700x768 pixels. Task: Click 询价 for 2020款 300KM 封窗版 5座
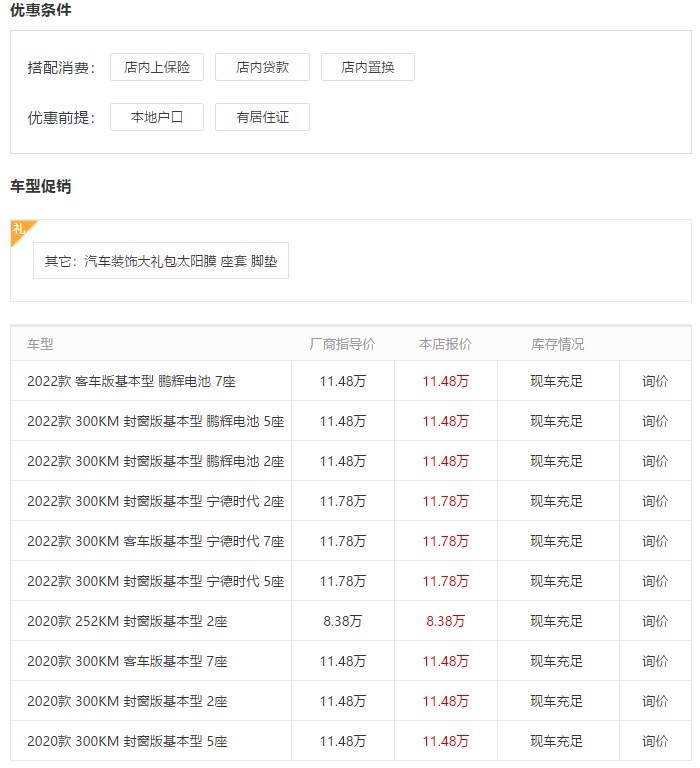(x=655, y=741)
